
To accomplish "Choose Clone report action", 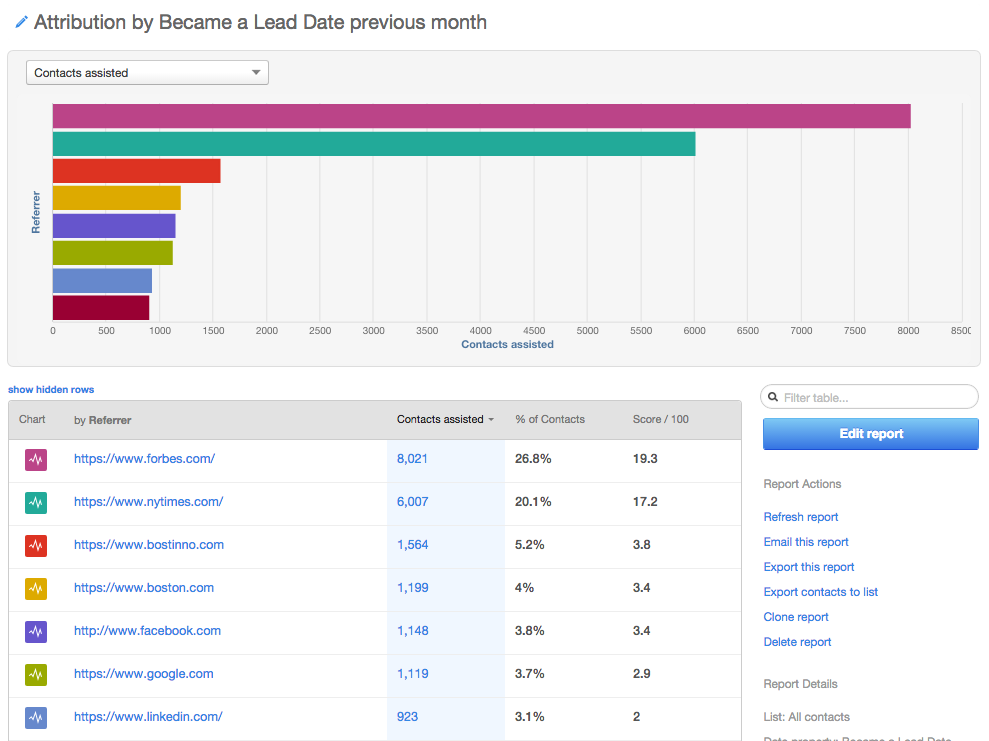I will point(795,617).
